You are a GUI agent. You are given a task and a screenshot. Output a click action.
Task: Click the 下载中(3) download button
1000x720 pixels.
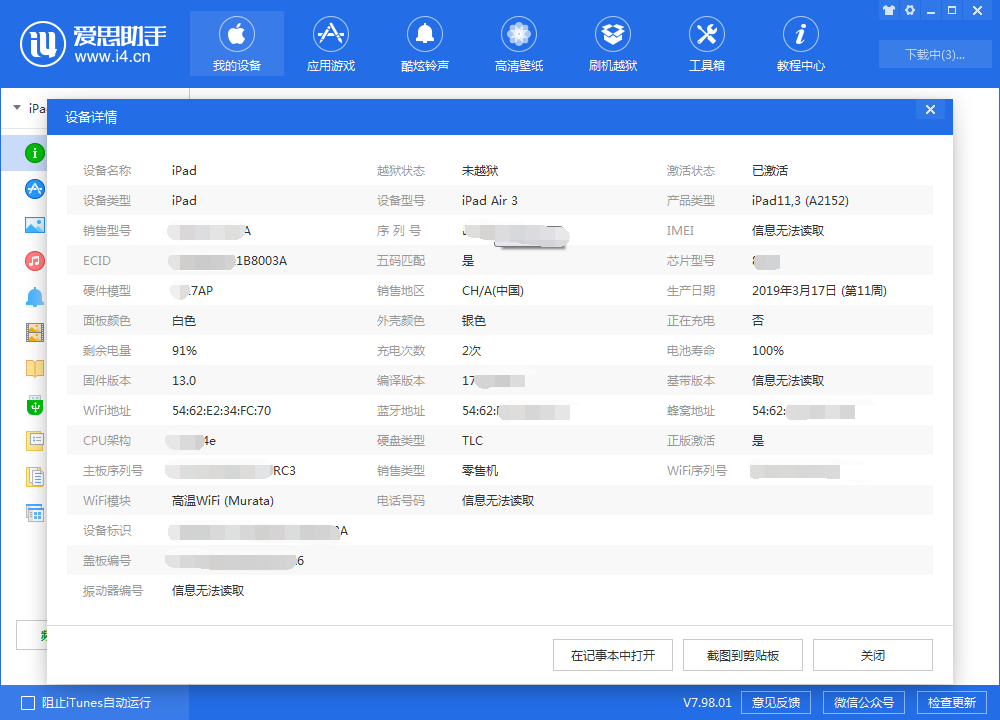point(934,54)
